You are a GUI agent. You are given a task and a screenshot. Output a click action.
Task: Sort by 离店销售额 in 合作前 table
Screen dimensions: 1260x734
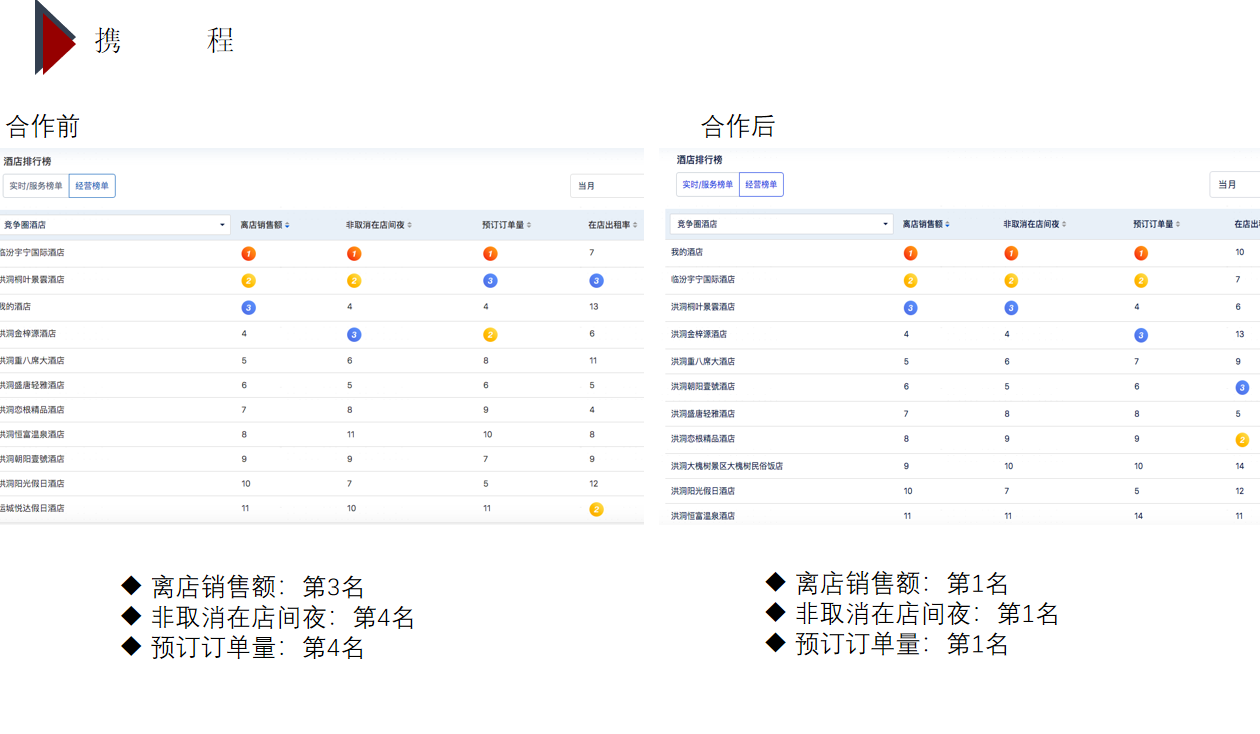(287, 225)
